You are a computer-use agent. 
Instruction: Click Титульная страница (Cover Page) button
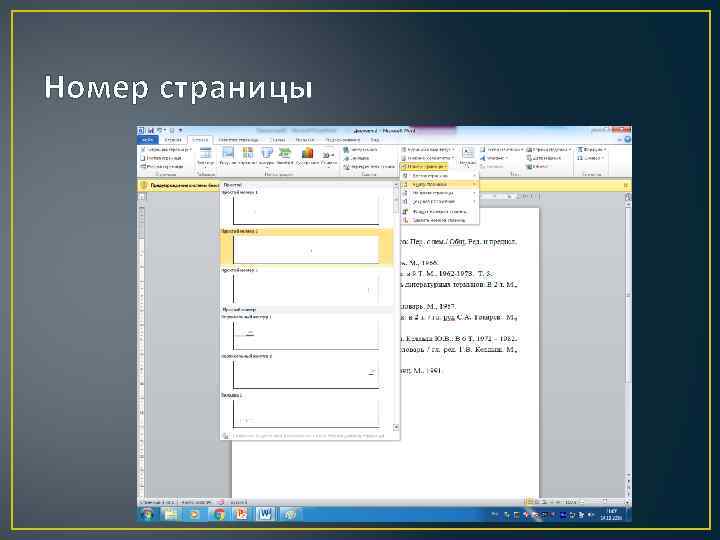(x=166, y=150)
